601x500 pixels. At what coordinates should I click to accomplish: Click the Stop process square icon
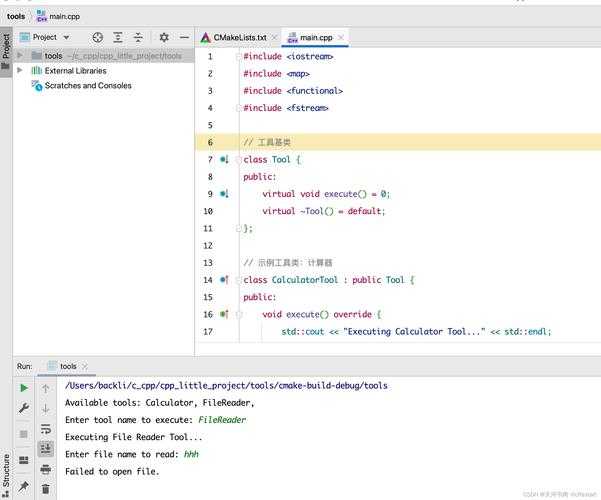click(24, 434)
